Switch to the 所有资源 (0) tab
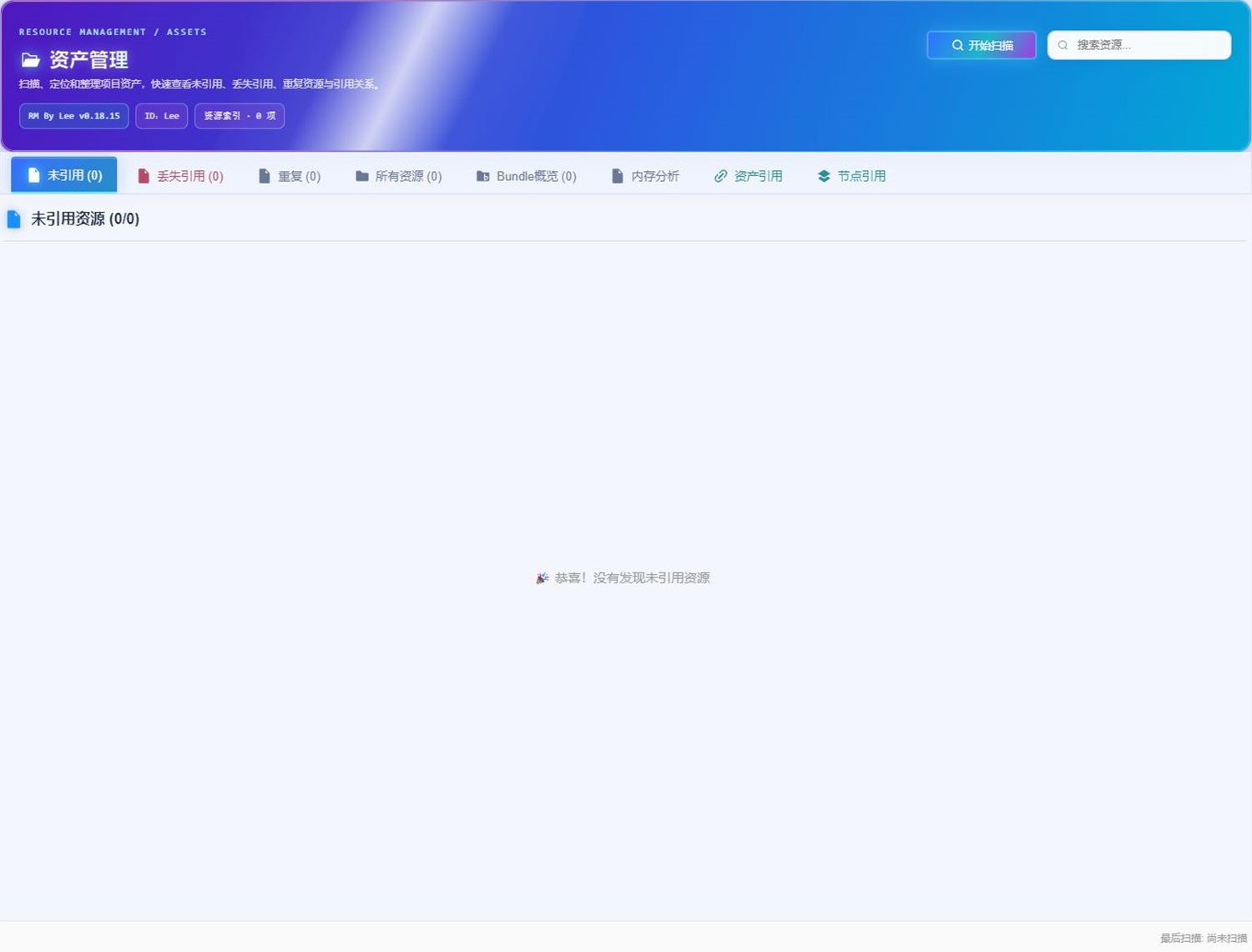This screenshot has width=1252, height=952. [399, 176]
